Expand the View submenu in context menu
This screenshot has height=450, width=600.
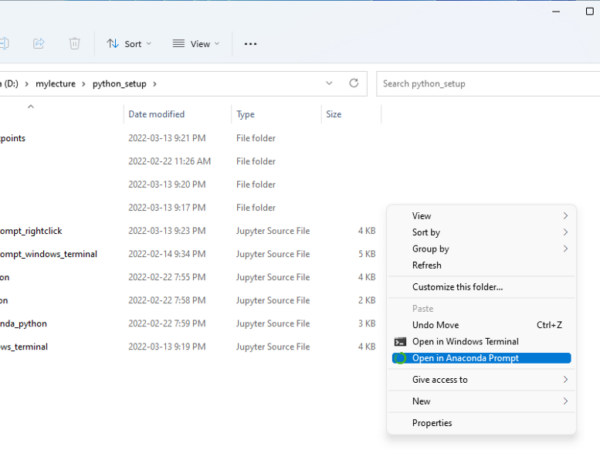coord(565,216)
